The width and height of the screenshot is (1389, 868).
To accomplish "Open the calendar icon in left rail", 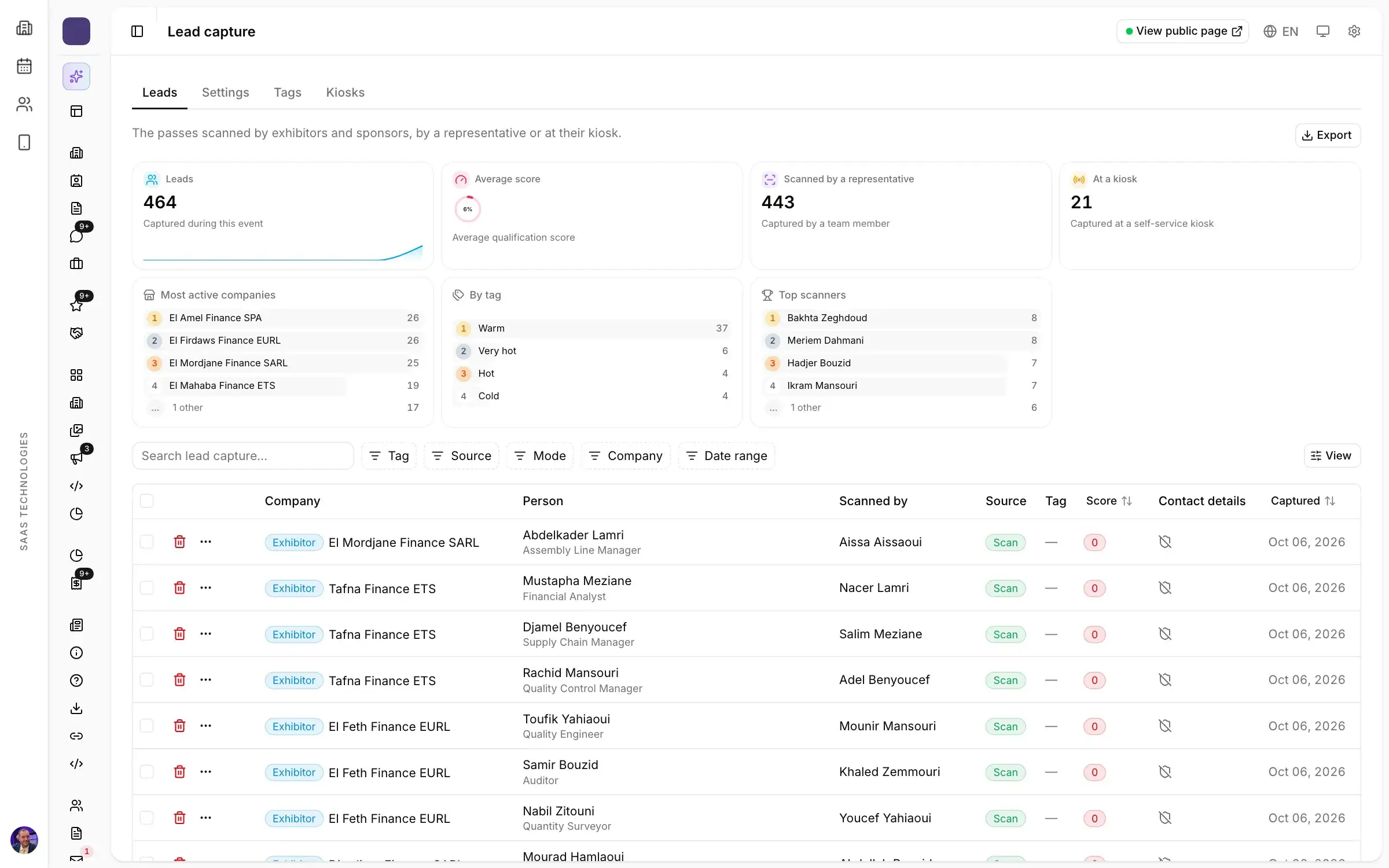I will tap(24, 66).
